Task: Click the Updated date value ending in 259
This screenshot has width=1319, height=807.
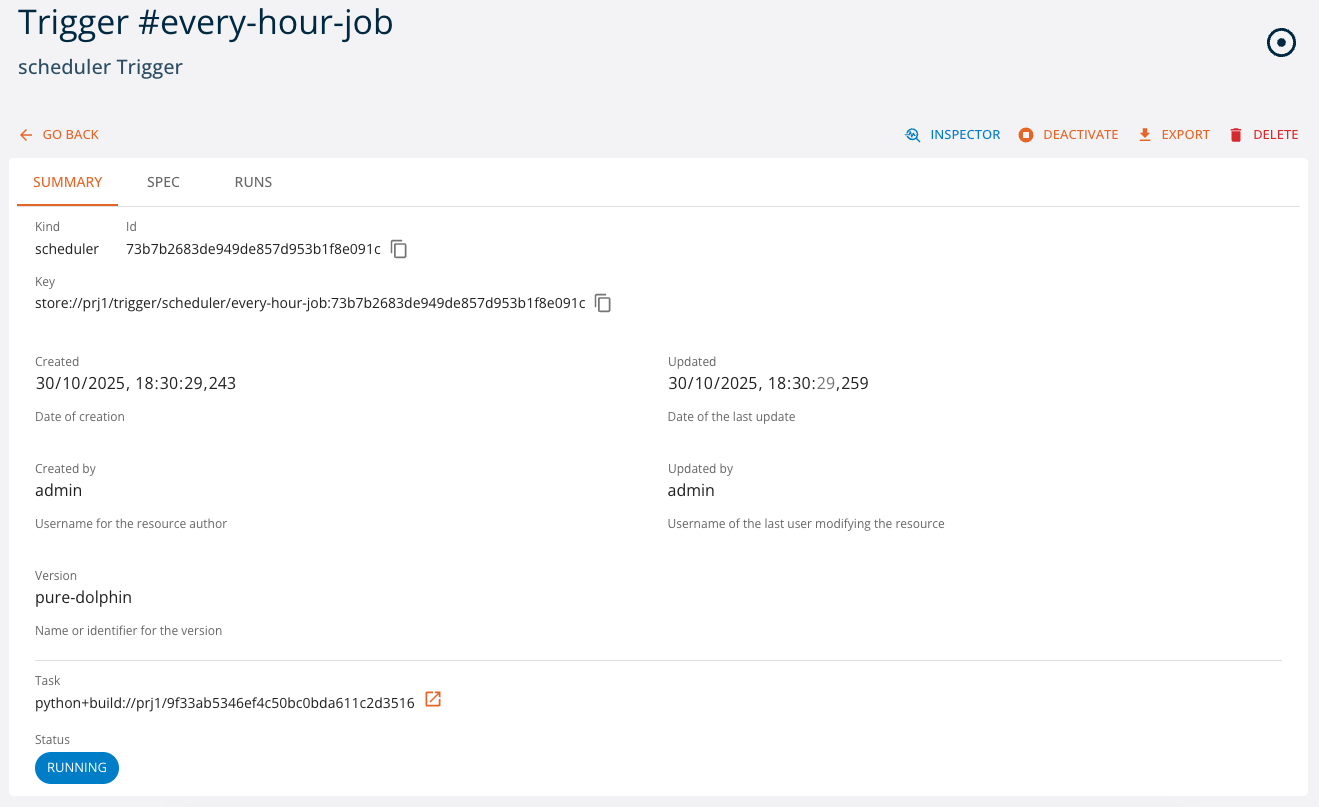Action: (768, 383)
